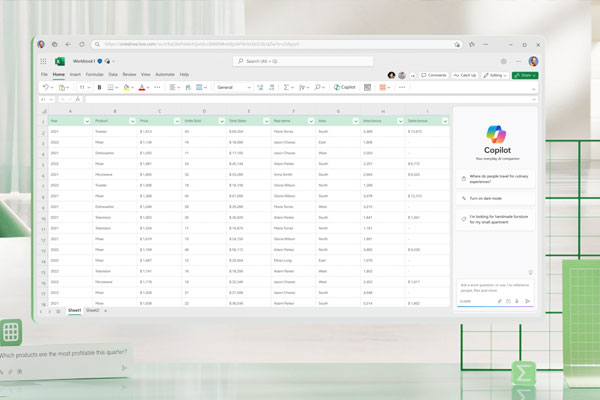Click the save-status cloud icon beside Workbook1
Viewport: 600px width, 400px height.
point(108,61)
